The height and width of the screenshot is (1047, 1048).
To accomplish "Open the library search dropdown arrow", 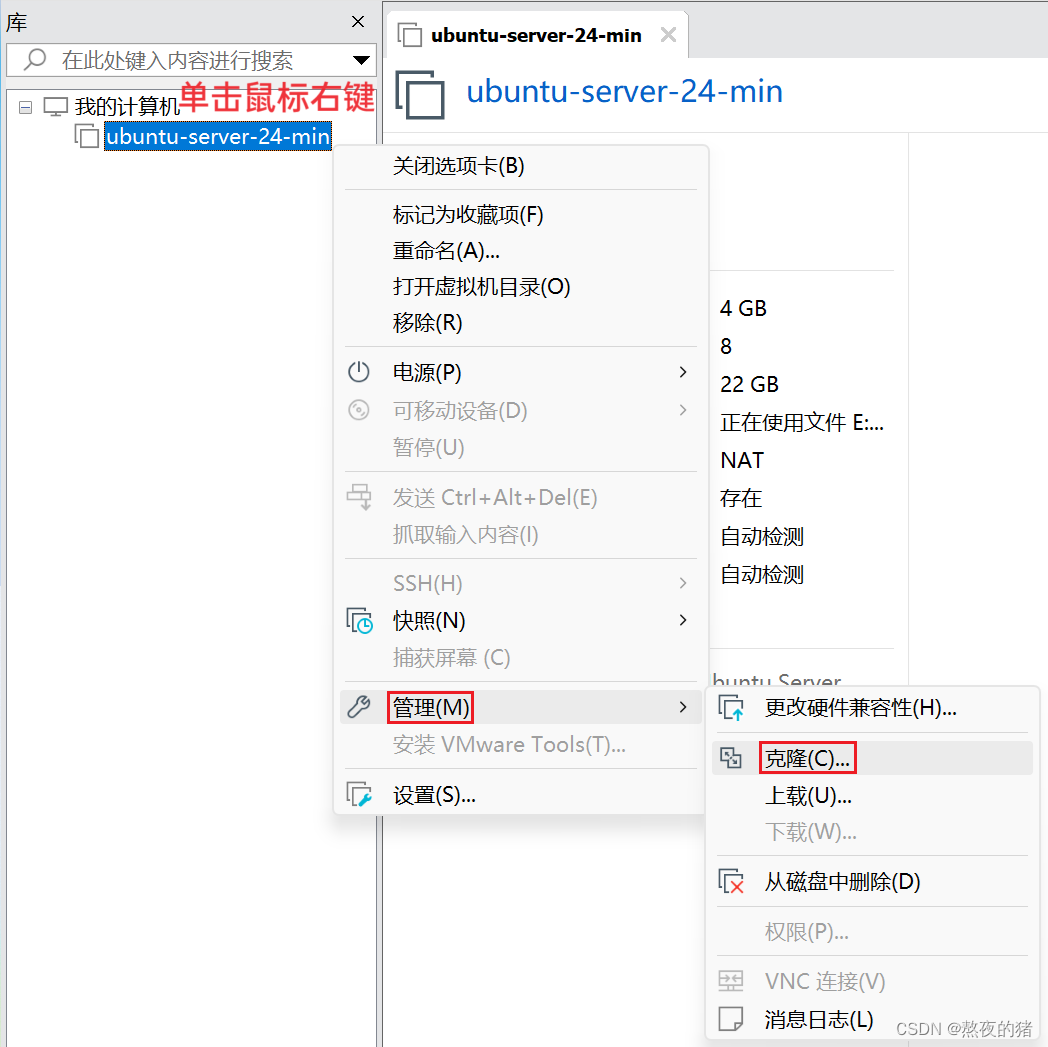I will 362,60.
